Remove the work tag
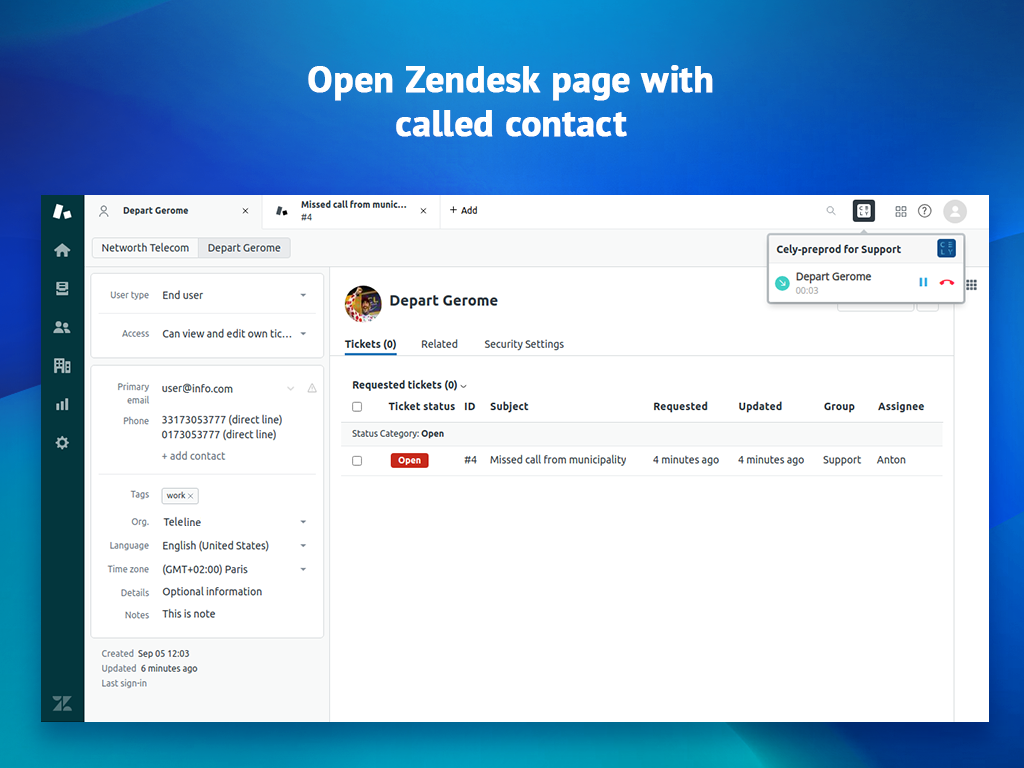Image resolution: width=1024 pixels, height=768 pixels. [x=191, y=496]
